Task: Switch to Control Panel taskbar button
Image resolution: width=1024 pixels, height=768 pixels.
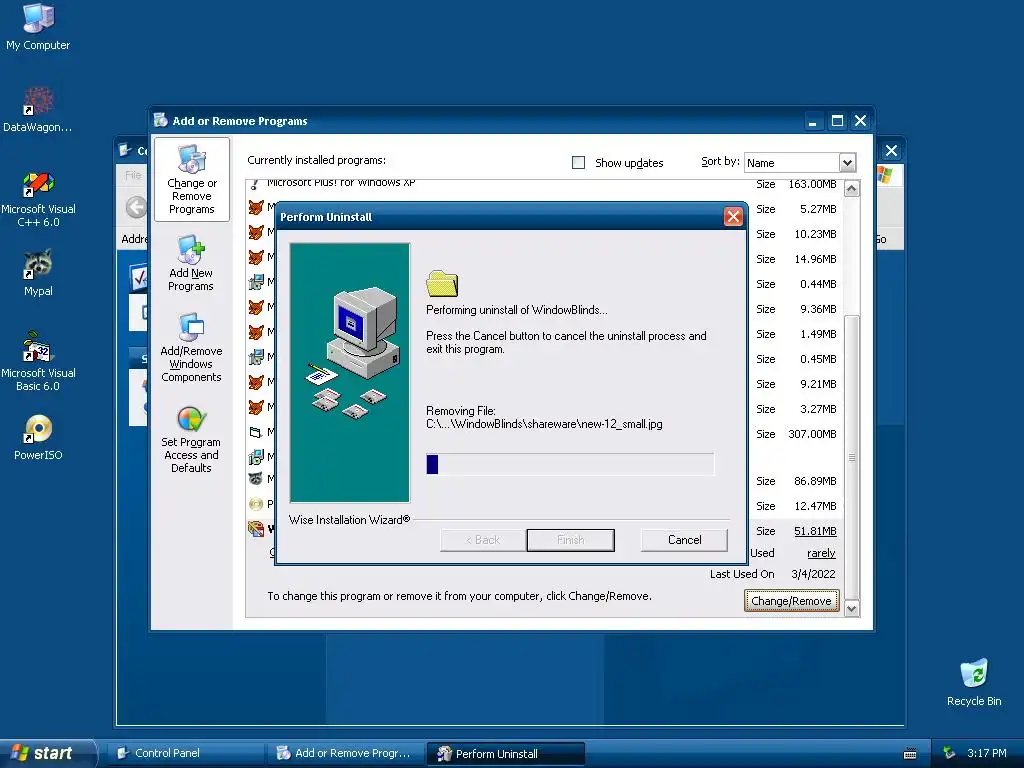Action: pyautogui.click(x=186, y=753)
